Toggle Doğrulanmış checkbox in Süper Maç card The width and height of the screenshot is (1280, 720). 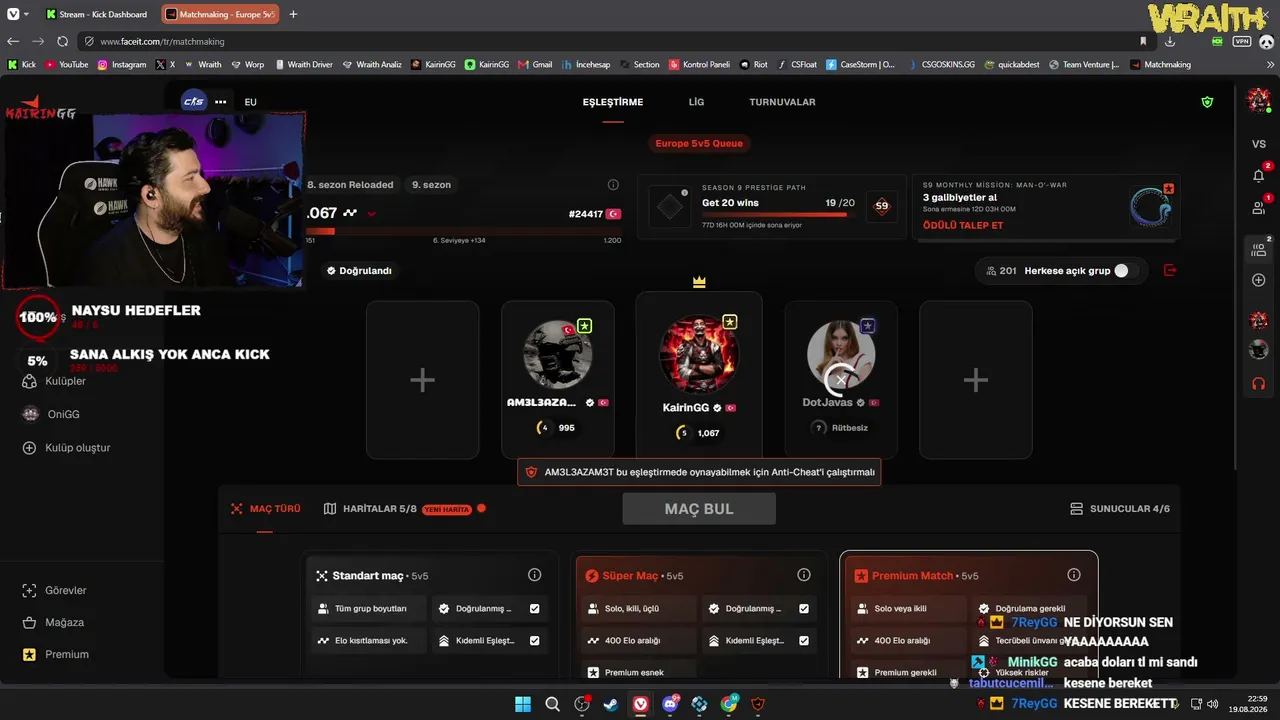(804, 608)
